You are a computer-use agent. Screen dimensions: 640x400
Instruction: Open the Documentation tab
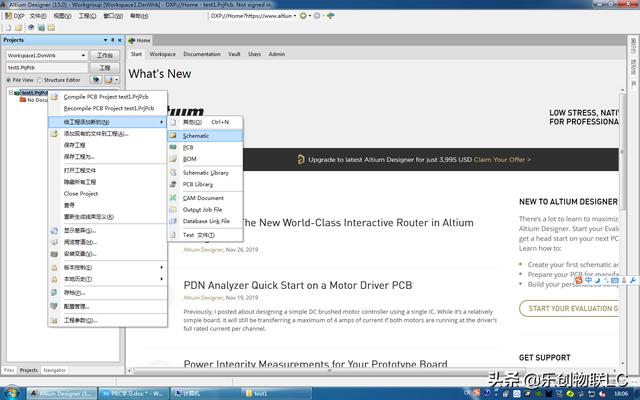click(x=202, y=54)
